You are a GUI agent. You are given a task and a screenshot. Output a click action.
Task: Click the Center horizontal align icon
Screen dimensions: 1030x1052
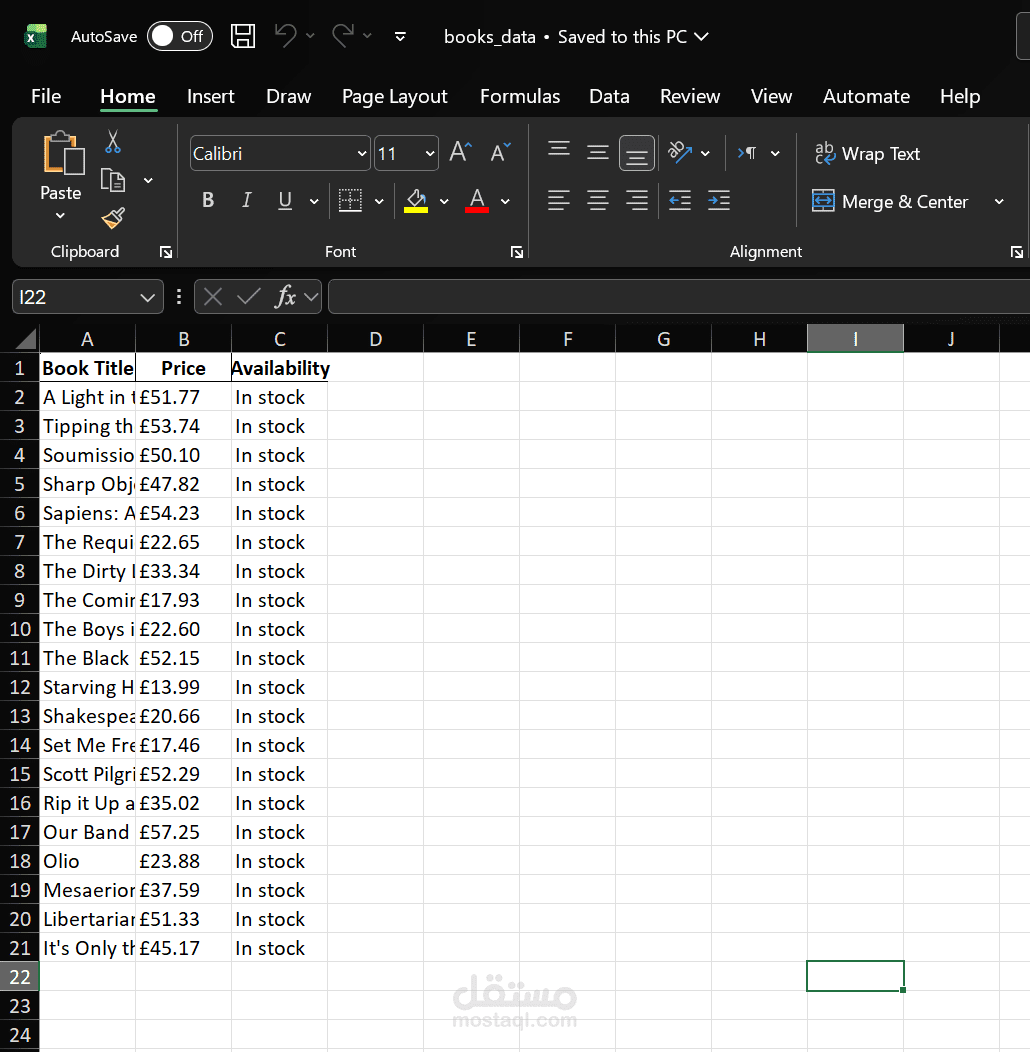pyautogui.click(x=597, y=200)
